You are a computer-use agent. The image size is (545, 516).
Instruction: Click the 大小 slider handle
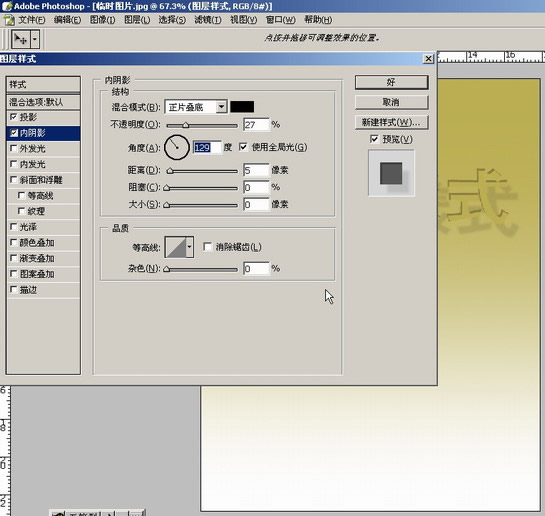(167, 205)
